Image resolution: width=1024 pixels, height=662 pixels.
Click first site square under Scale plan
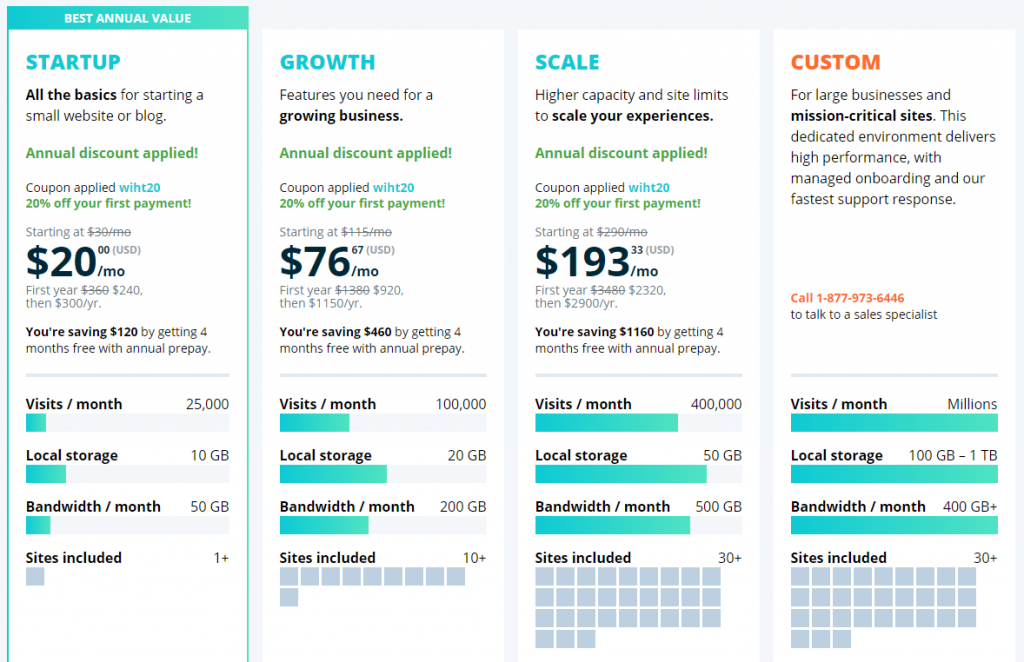tap(545, 576)
